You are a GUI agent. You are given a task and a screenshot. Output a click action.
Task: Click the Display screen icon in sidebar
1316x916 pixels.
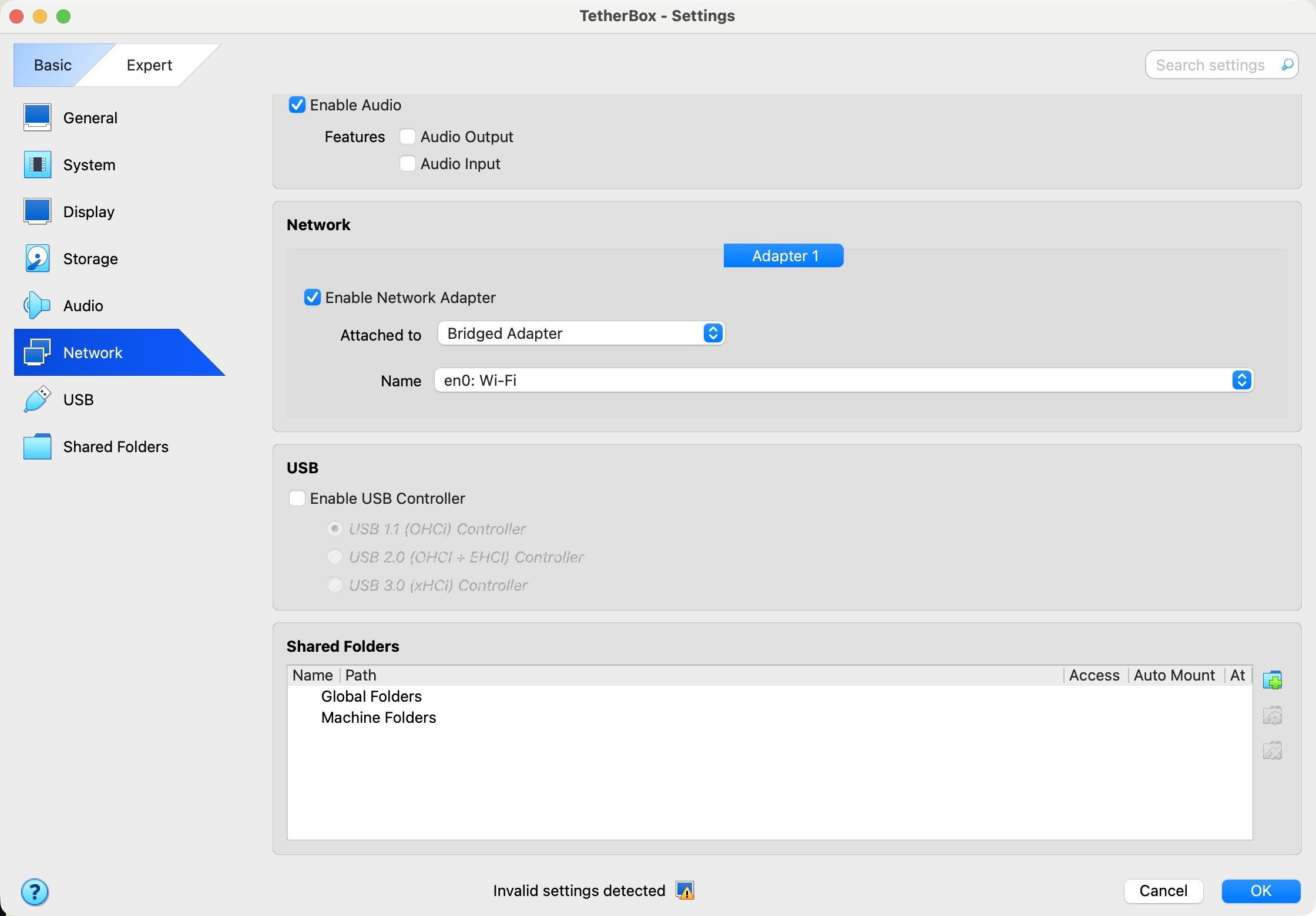pos(38,211)
